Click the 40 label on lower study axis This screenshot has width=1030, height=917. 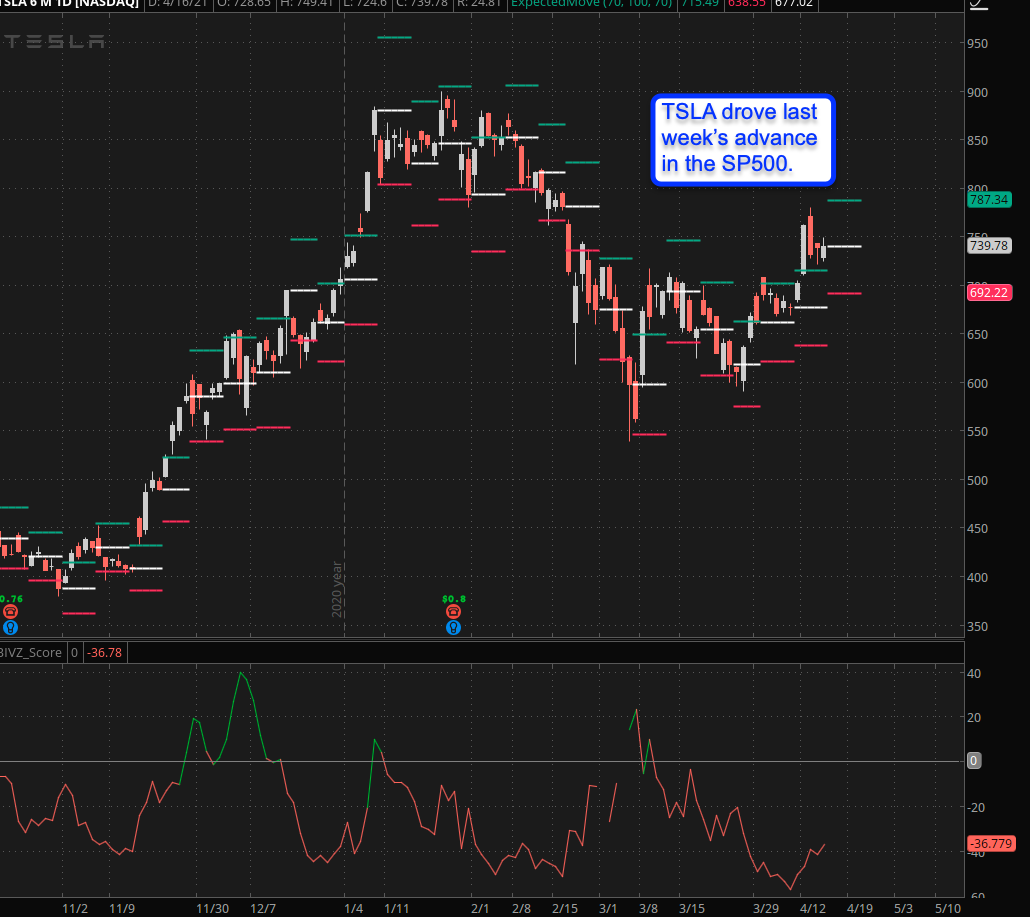(x=974, y=673)
